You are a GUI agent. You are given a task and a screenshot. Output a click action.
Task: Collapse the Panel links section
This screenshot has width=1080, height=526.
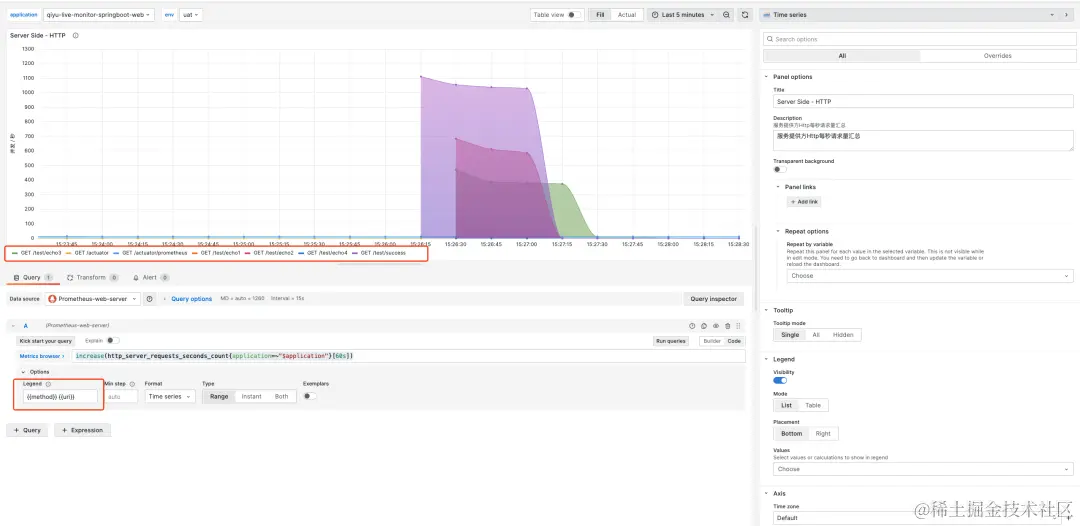[x=777, y=187]
